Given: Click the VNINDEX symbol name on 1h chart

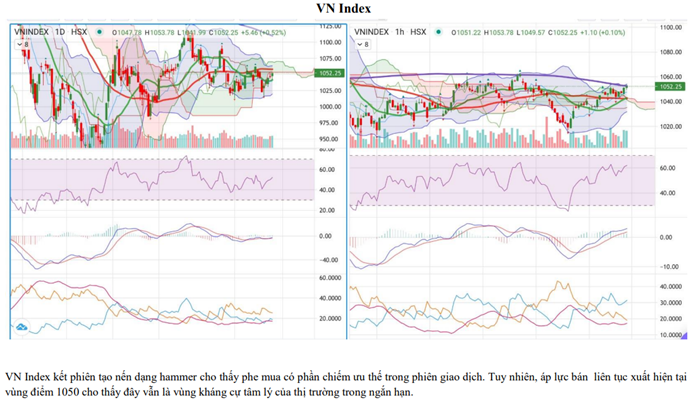Looking at the screenshot, I should tap(373, 32).
